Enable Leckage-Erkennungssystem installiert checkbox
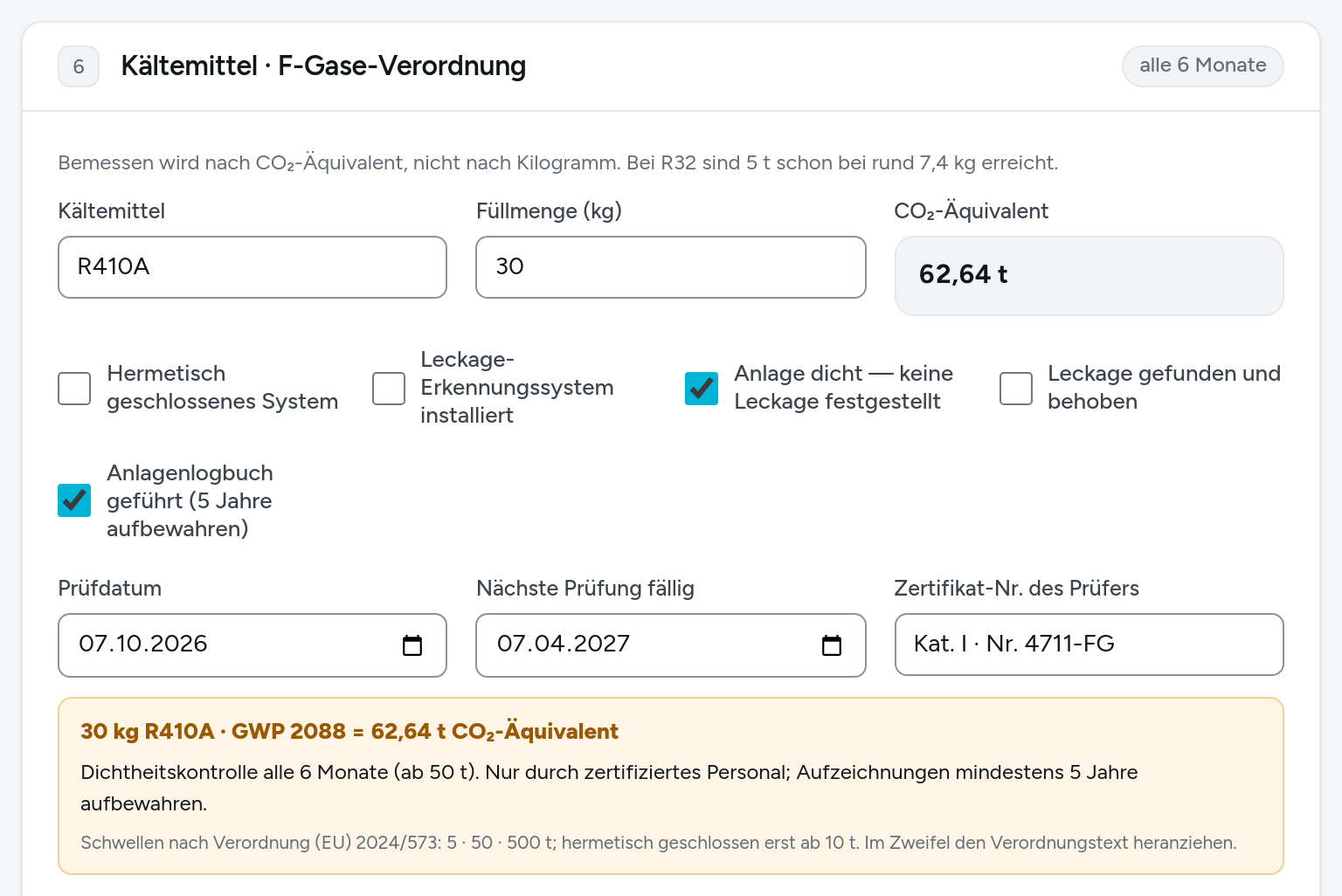Image resolution: width=1342 pixels, height=896 pixels. 389,389
